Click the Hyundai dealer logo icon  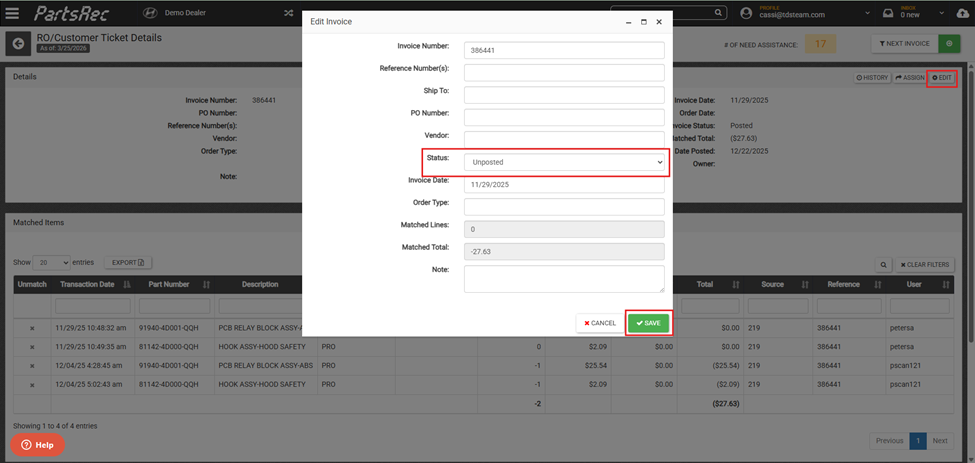coord(149,12)
